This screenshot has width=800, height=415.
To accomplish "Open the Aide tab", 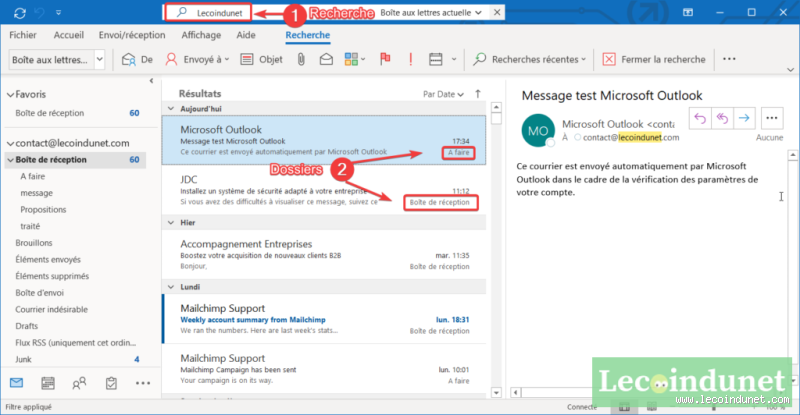I will click(x=245, y=35).
